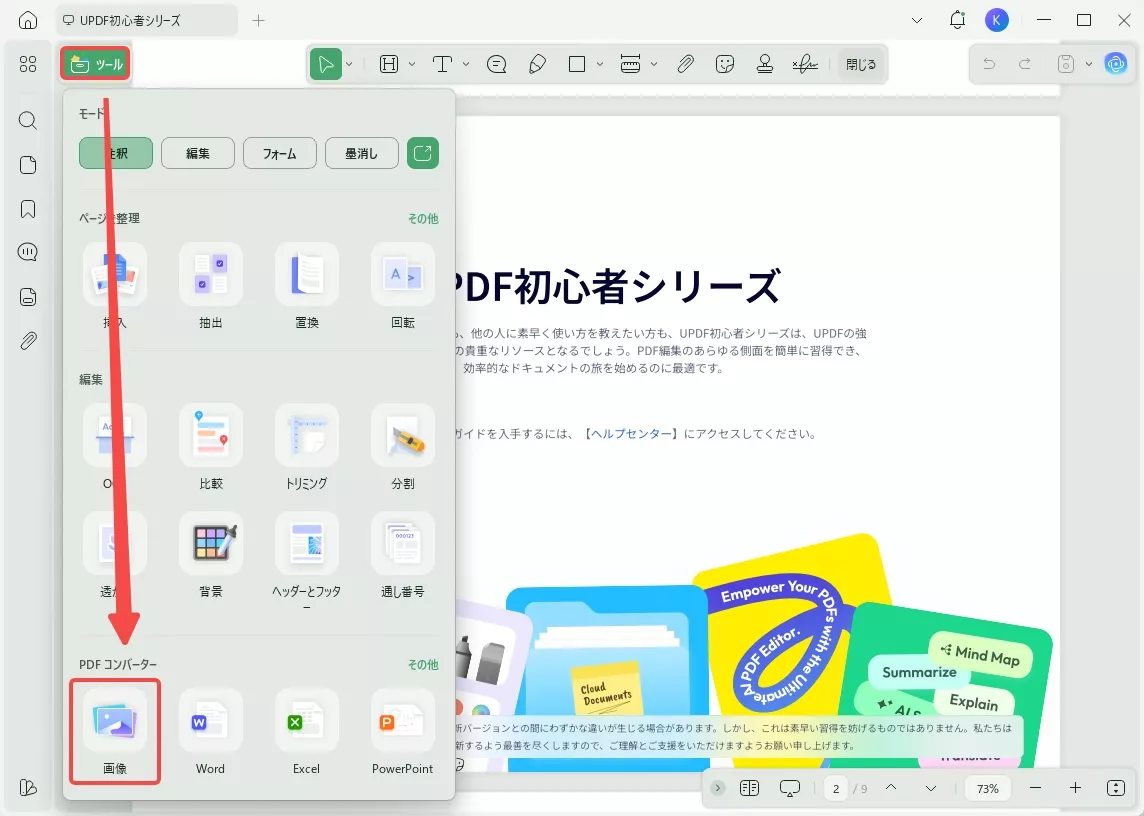Open the ツール menu
The image size is (1144, 816).
(95, 62)
